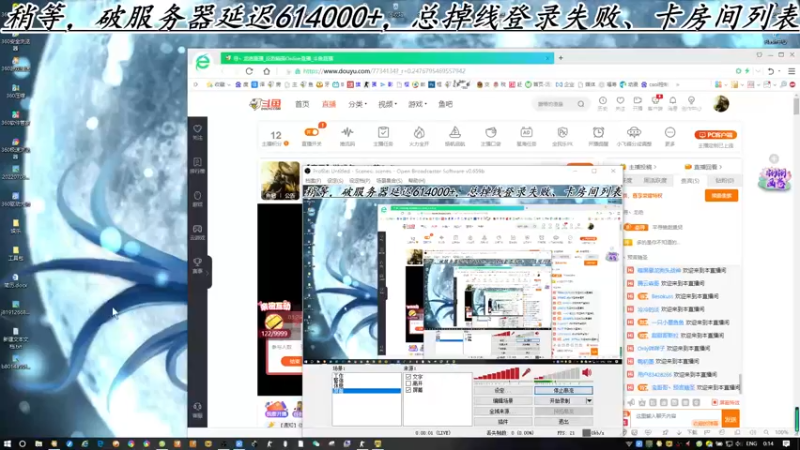Image resolution: width=800 pixels, height=450 pixels.
Task: Click the orange 发送 chat button
Action: 730,419
